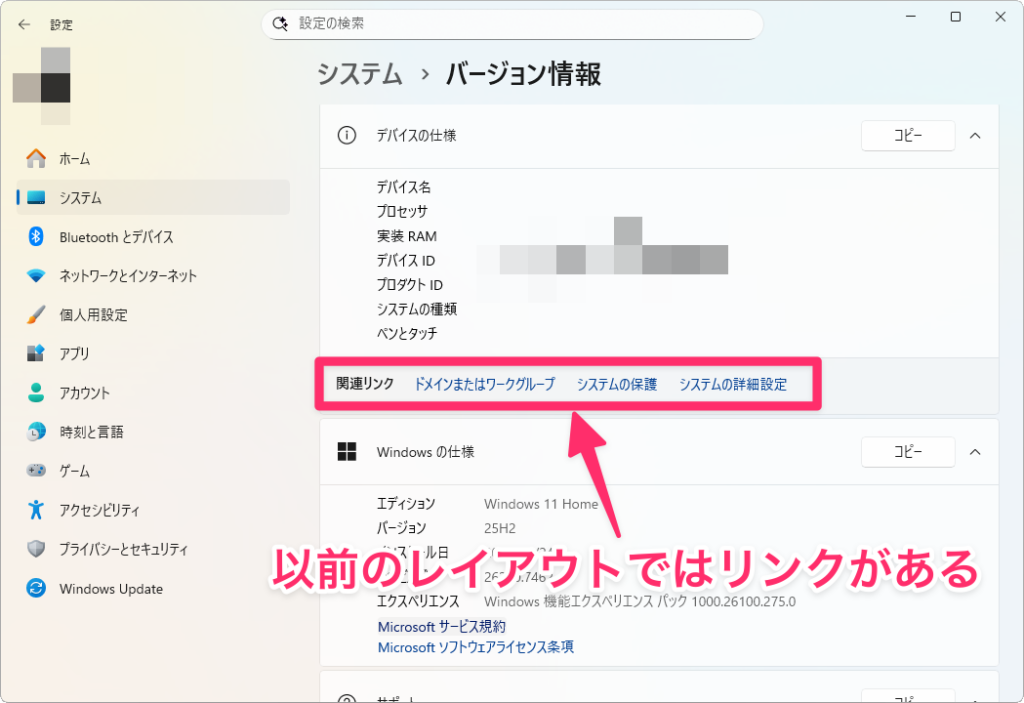Select プライバシーとセキュリティ in the sidebar
Image resolution: width=1024 pixels, height=703 pixels.
[123, 549]
